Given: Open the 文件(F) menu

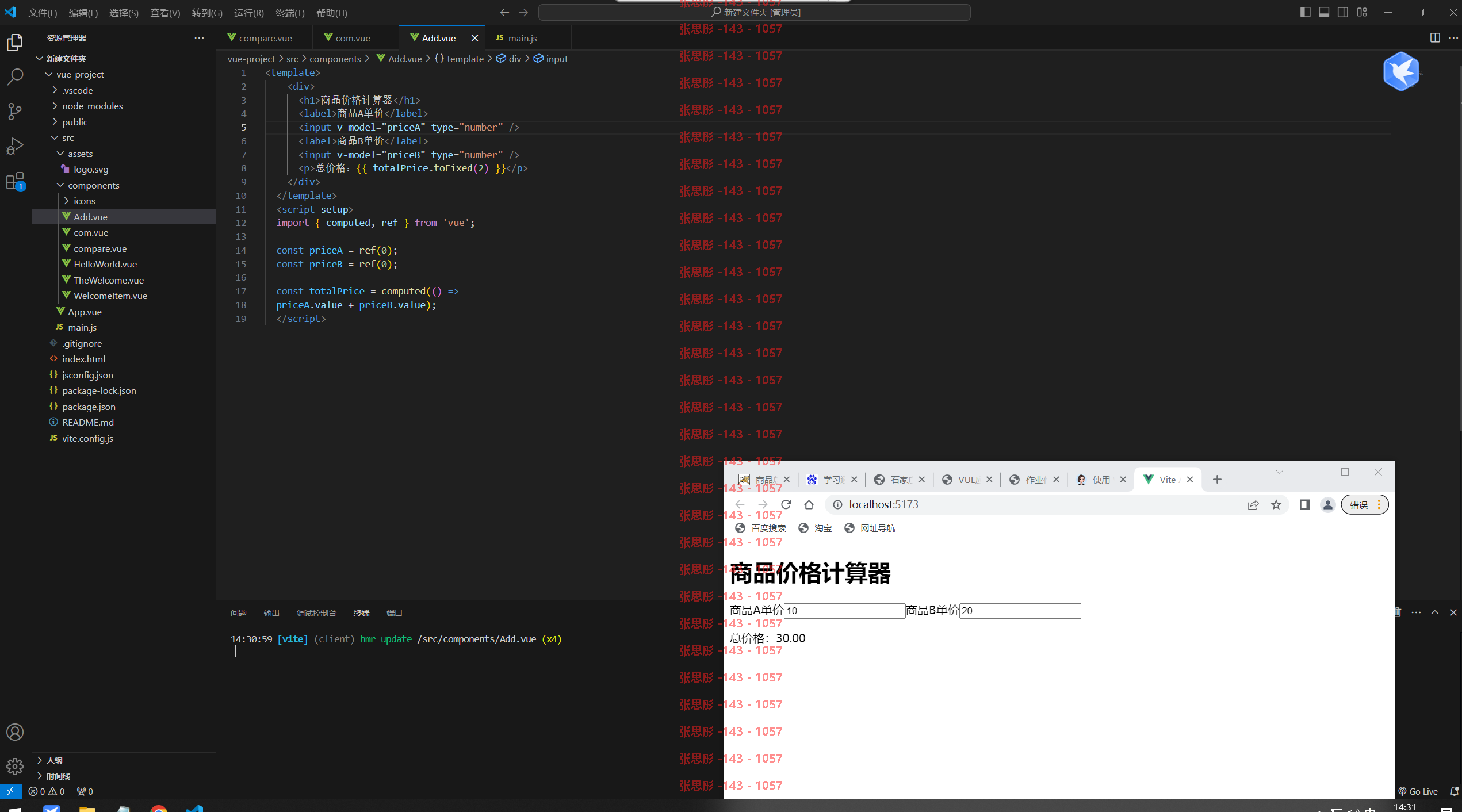Looking at the screenshot, I should [43, 13].
